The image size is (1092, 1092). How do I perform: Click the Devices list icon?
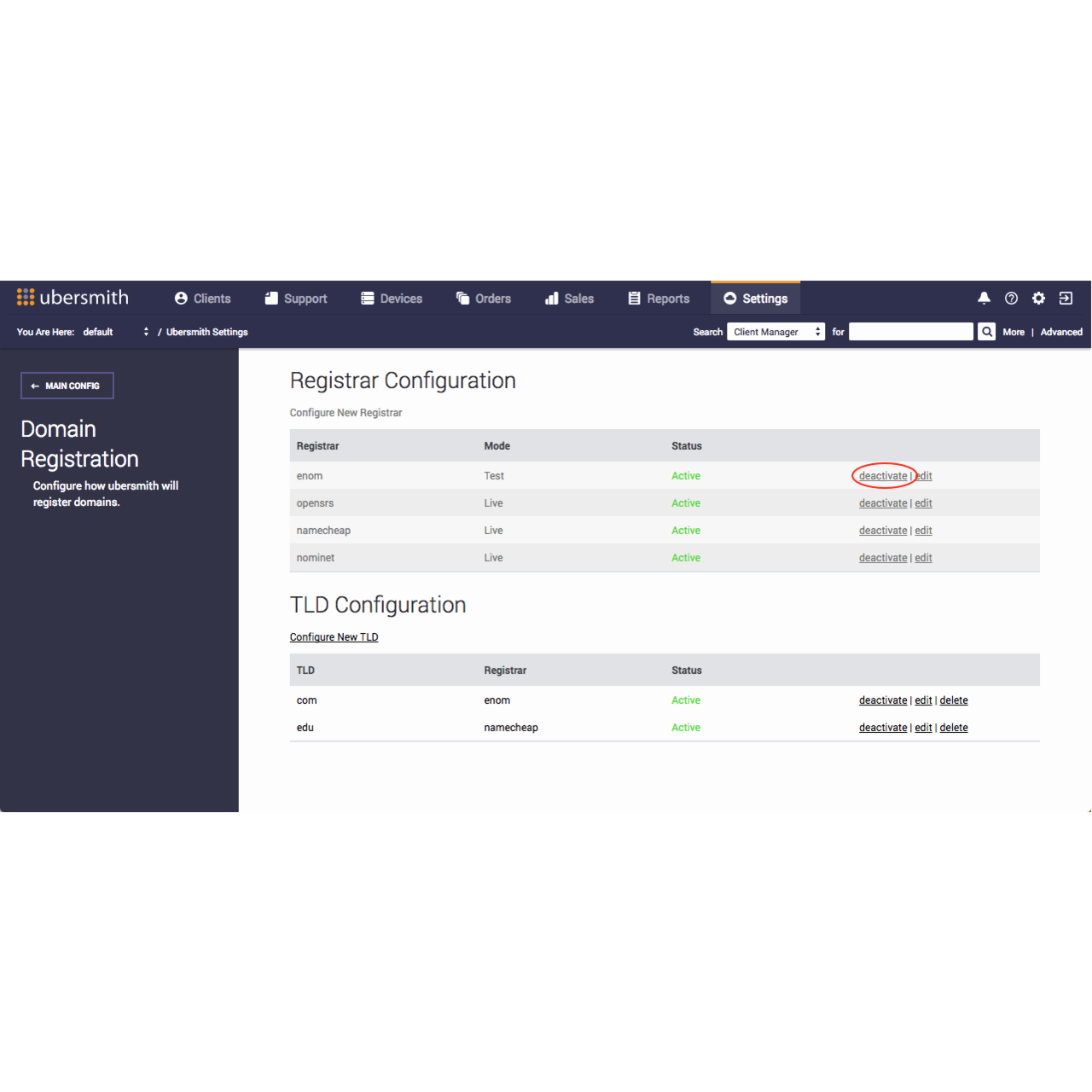click(367, 298)
